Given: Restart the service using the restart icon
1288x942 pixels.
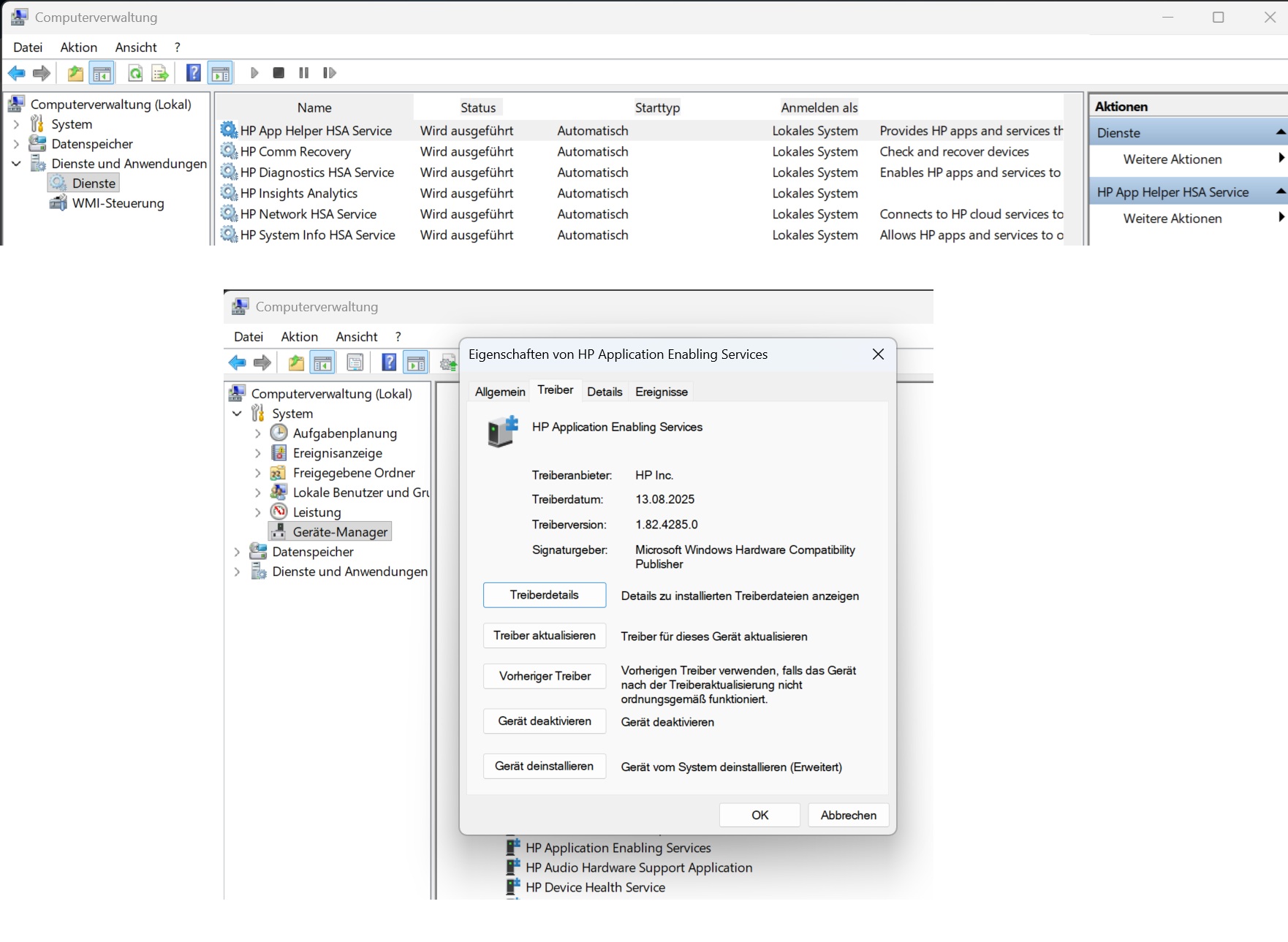Looking at the screenshot, I should [x=330, y=73].
